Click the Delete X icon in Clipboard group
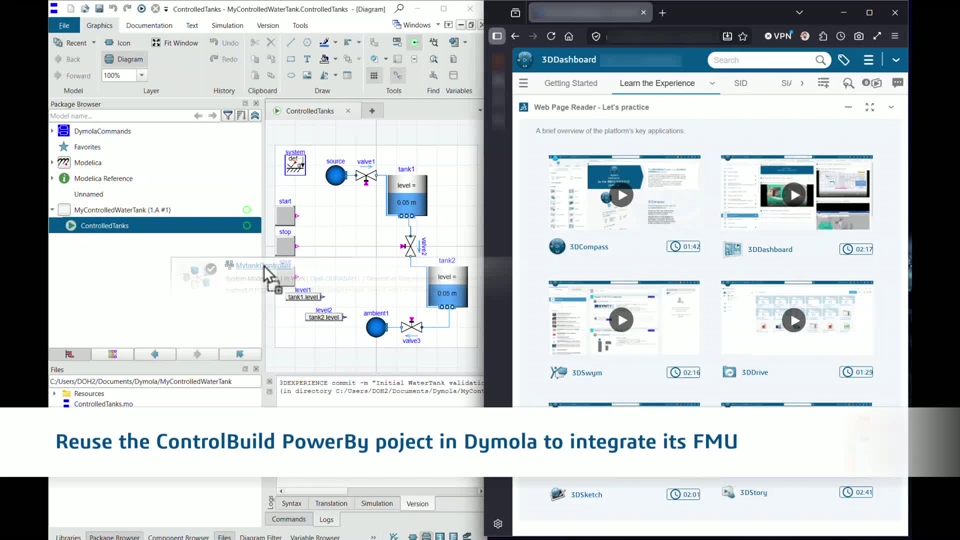The image size is (960, 540). point(271,42)
